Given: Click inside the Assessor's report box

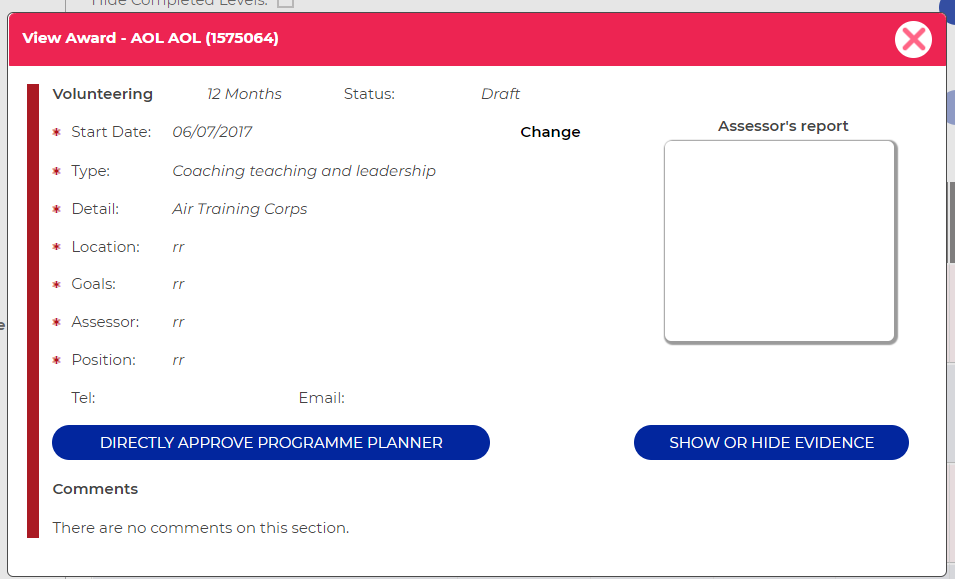Looking at the screenshot, I should click(x=779, y=241).
